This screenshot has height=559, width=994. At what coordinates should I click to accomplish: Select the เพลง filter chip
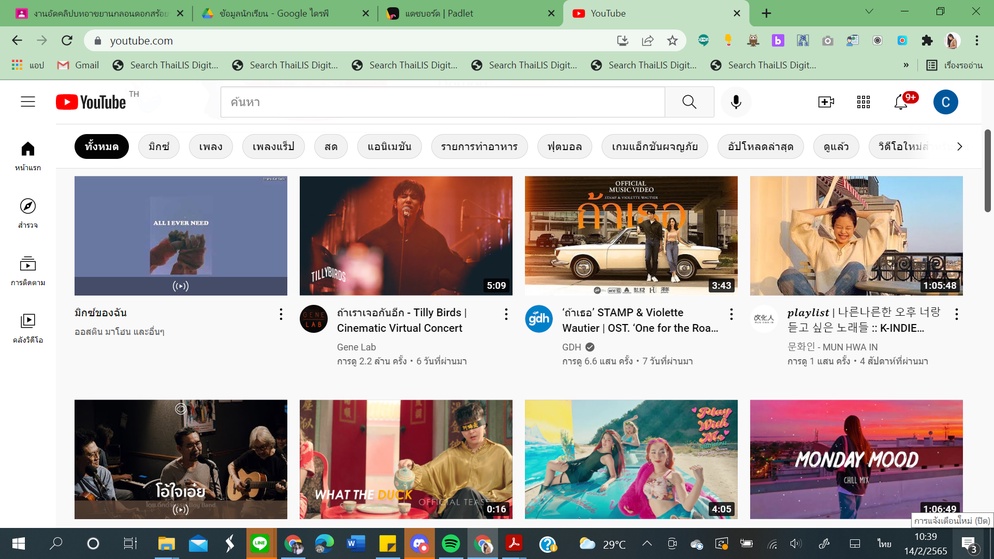pos(210,146)
